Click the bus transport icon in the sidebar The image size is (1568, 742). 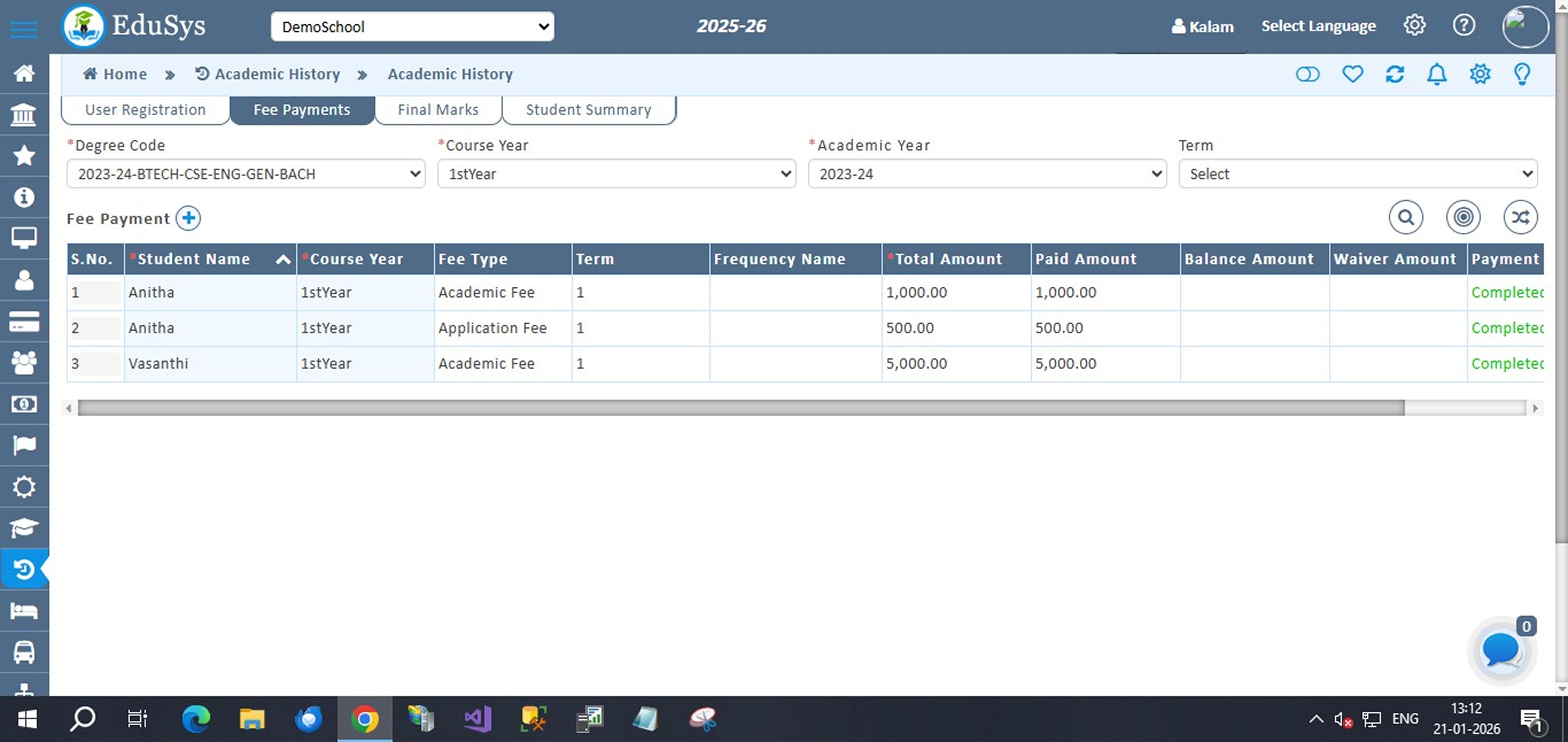click(24, 652)
